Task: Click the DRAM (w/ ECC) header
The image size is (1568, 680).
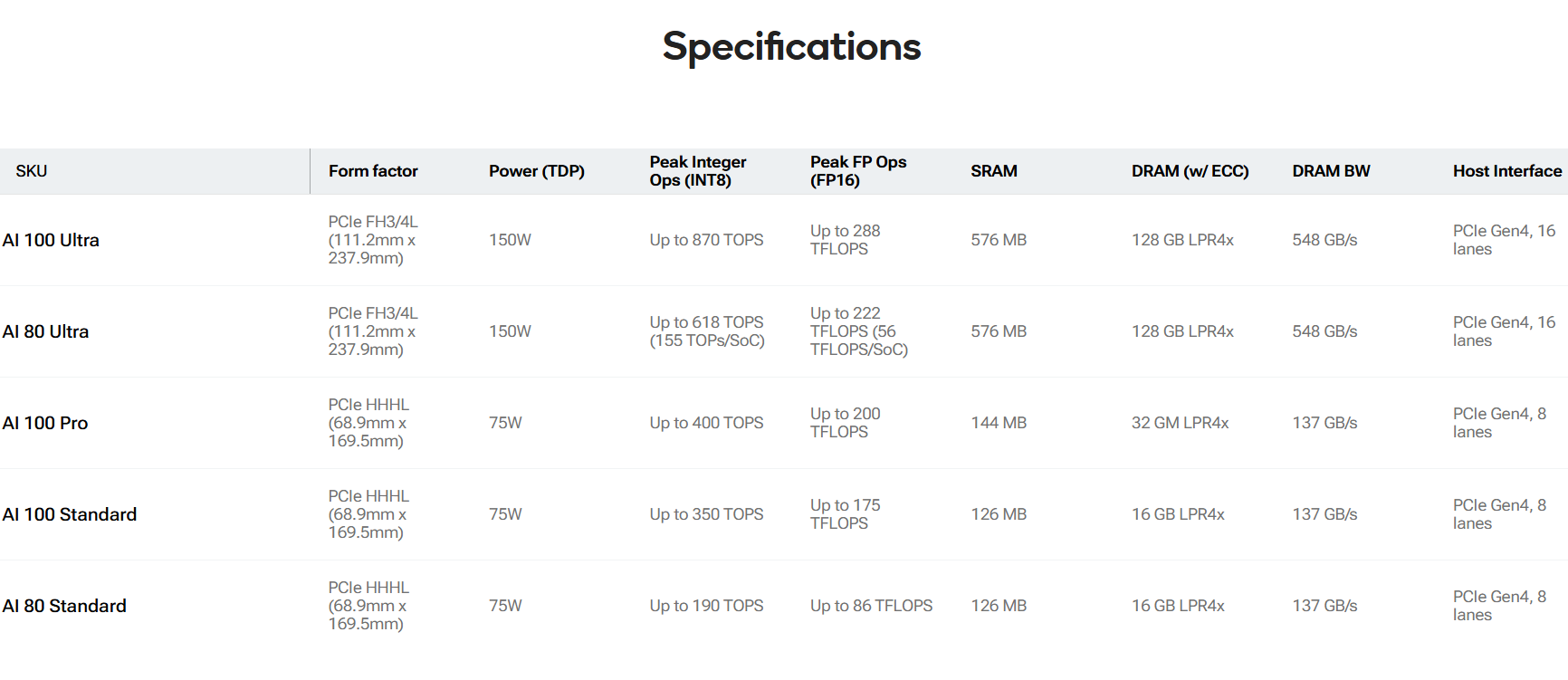Action: (1190, 171)
